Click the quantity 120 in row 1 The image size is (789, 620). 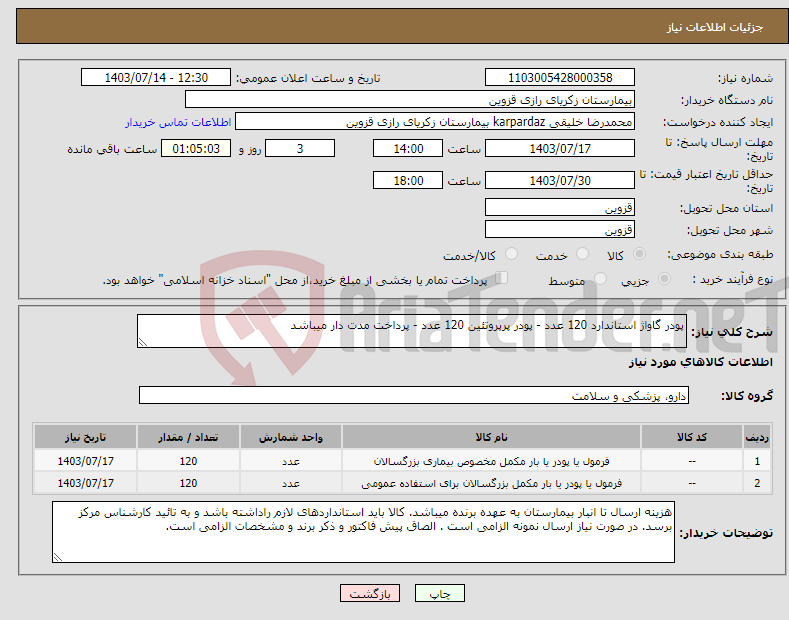tap(188, 461)
